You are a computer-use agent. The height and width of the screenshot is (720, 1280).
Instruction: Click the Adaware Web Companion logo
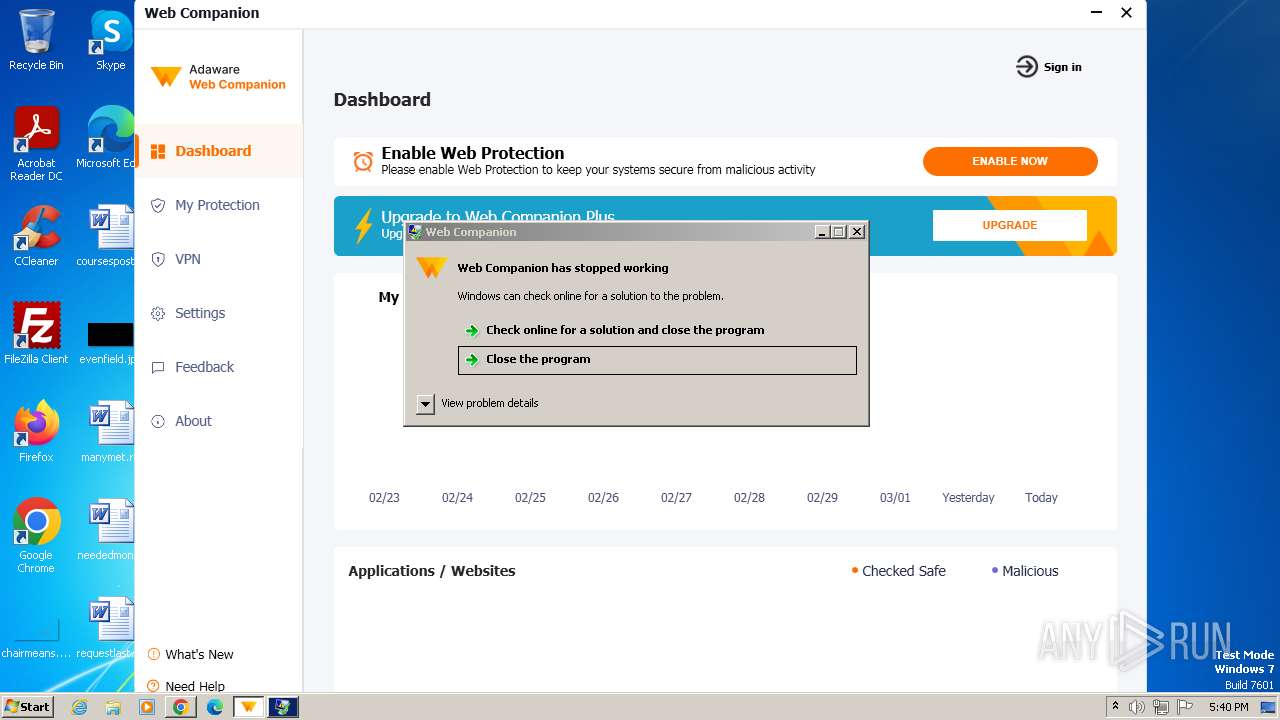pyautogui.click(x=218, y=77)
